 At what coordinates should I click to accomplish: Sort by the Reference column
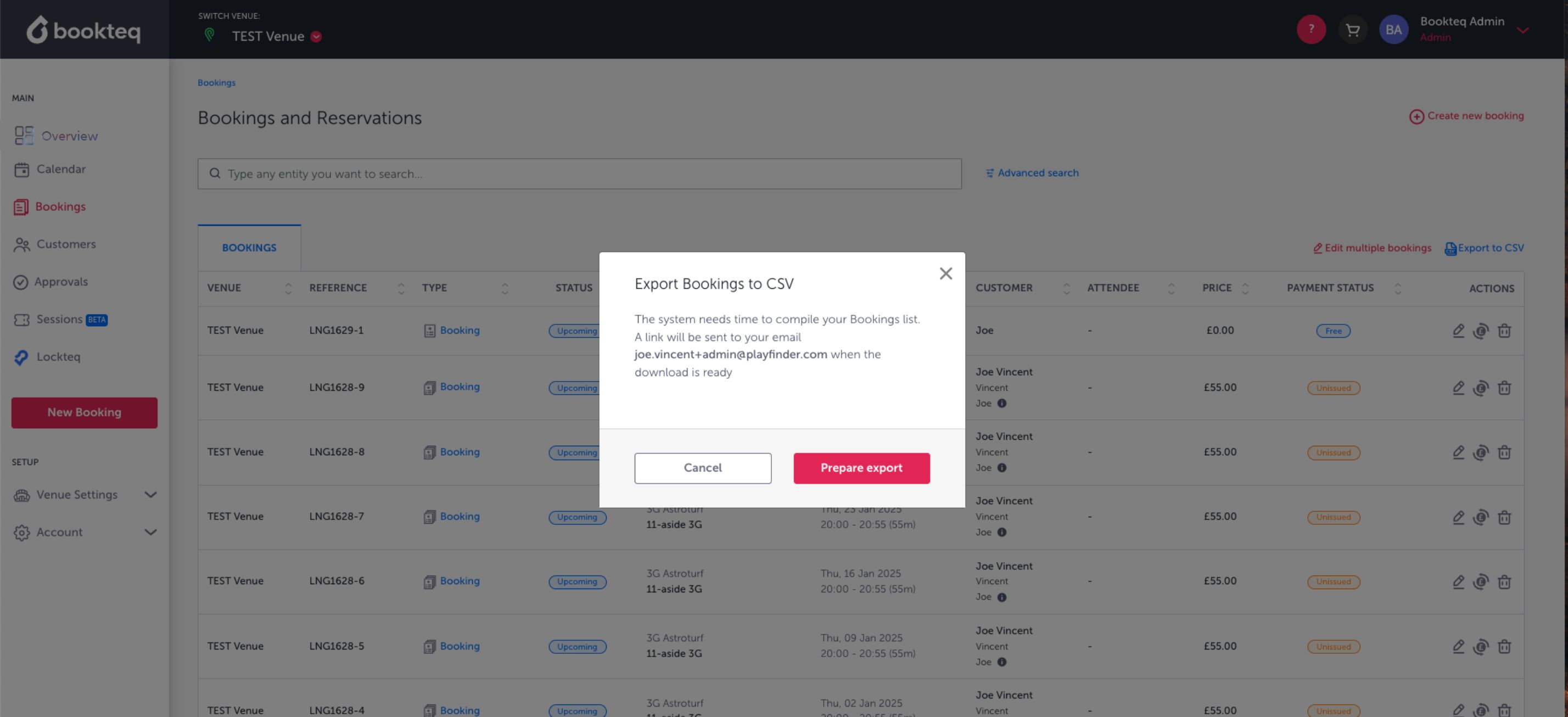401,288
